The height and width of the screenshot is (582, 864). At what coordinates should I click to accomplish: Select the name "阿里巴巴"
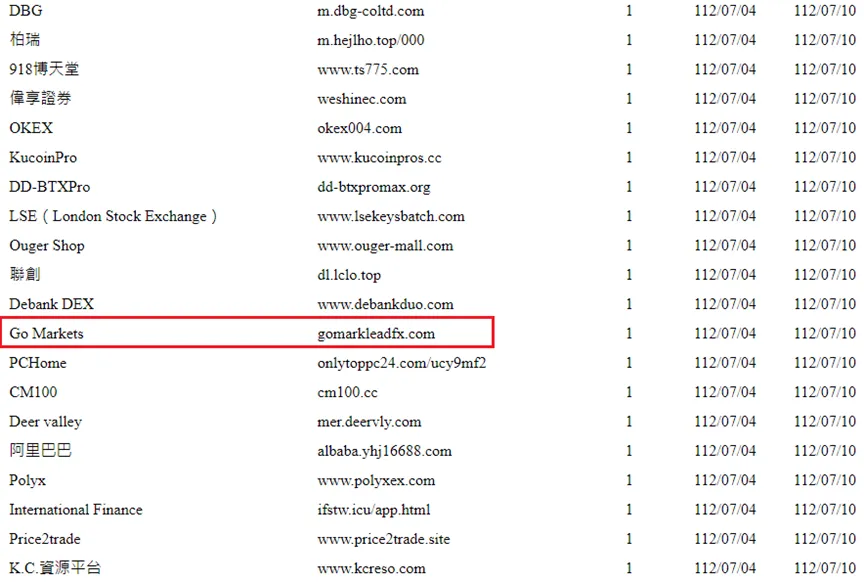[40, 450]
